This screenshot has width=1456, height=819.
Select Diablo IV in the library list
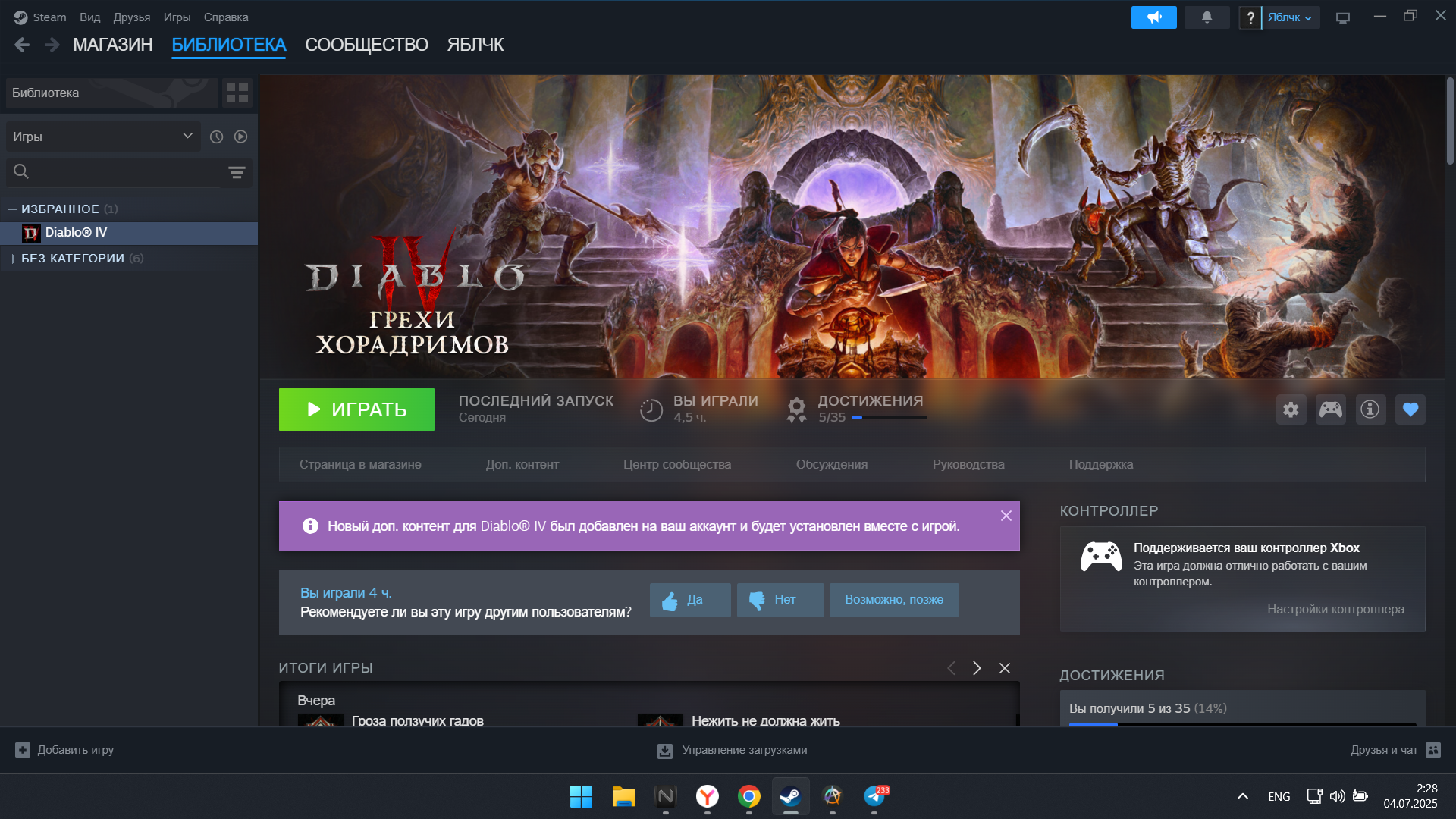click(129, 233)
